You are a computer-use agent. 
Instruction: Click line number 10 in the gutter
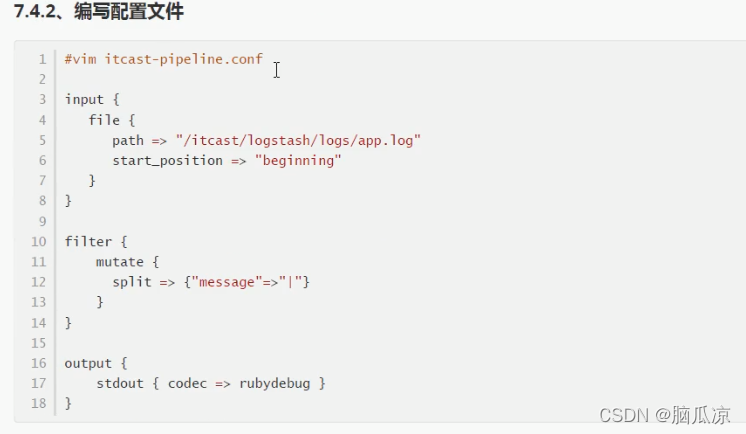(x=39, y=242)
